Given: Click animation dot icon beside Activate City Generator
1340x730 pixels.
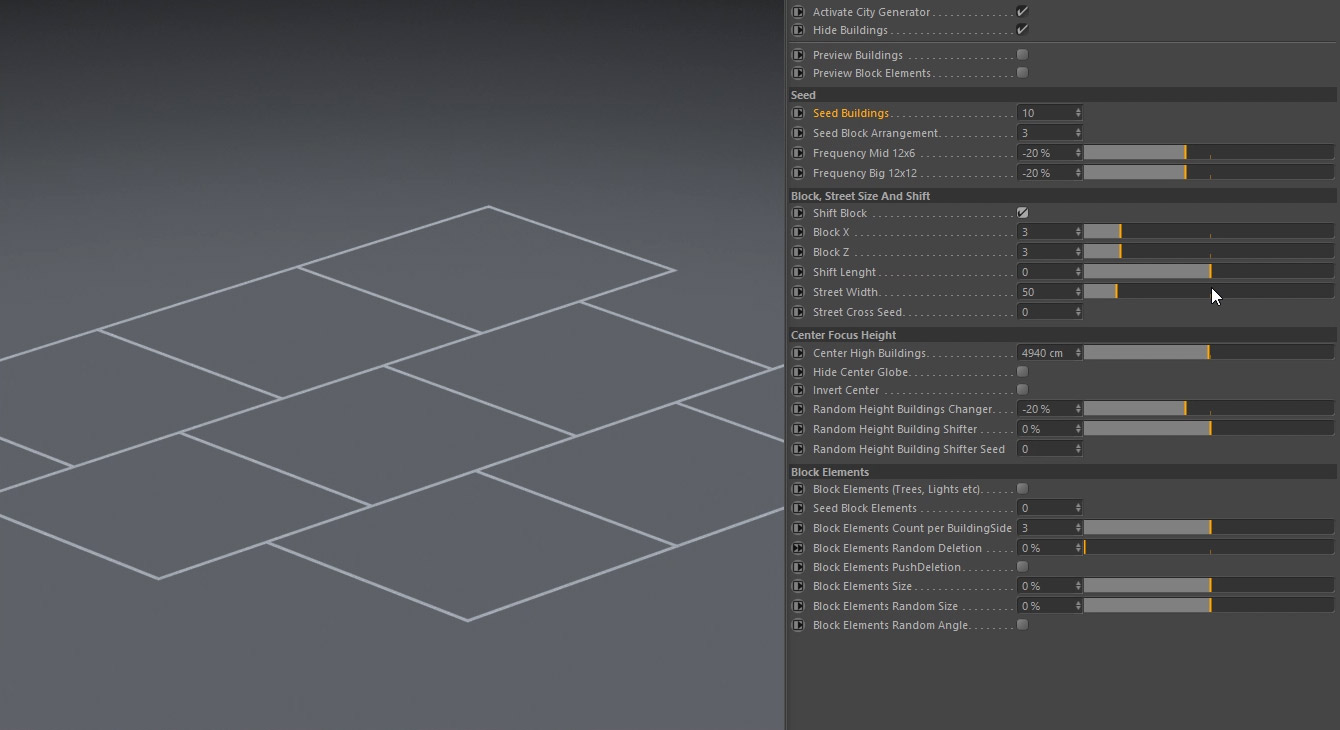Looking at the screenshot, I should point(798,12).
